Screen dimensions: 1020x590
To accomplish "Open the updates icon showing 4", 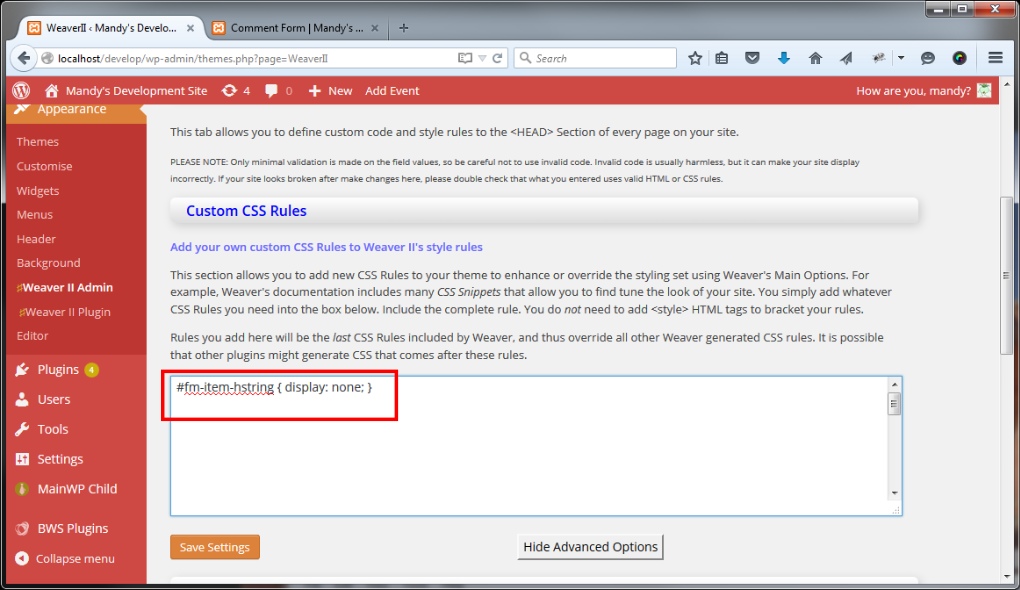I will click(x=236, y=90).
